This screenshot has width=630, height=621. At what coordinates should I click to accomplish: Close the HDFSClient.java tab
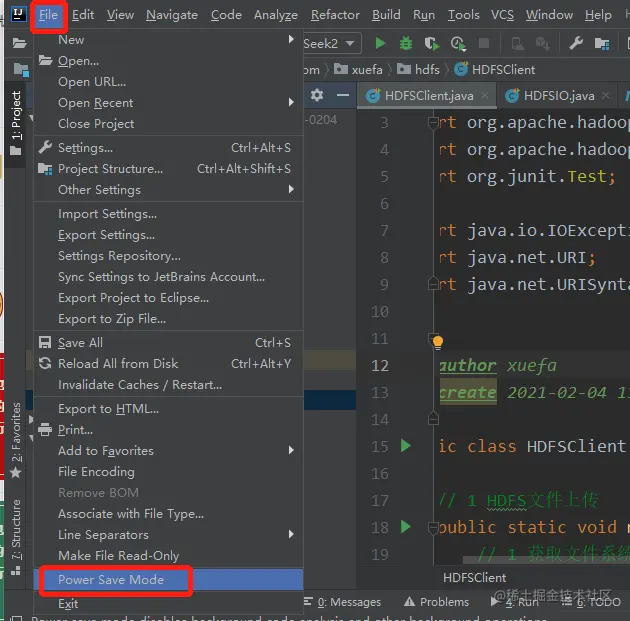(485, 95)
